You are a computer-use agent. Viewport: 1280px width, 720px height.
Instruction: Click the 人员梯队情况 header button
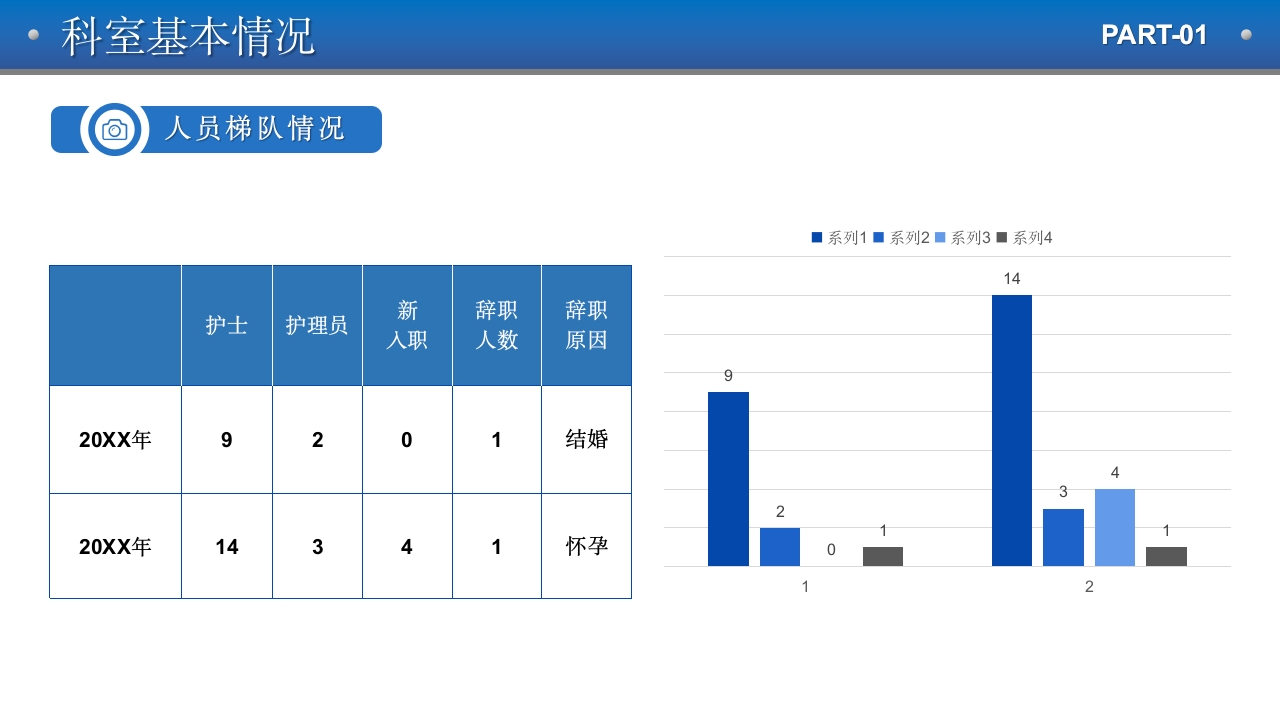pos(255,128)
